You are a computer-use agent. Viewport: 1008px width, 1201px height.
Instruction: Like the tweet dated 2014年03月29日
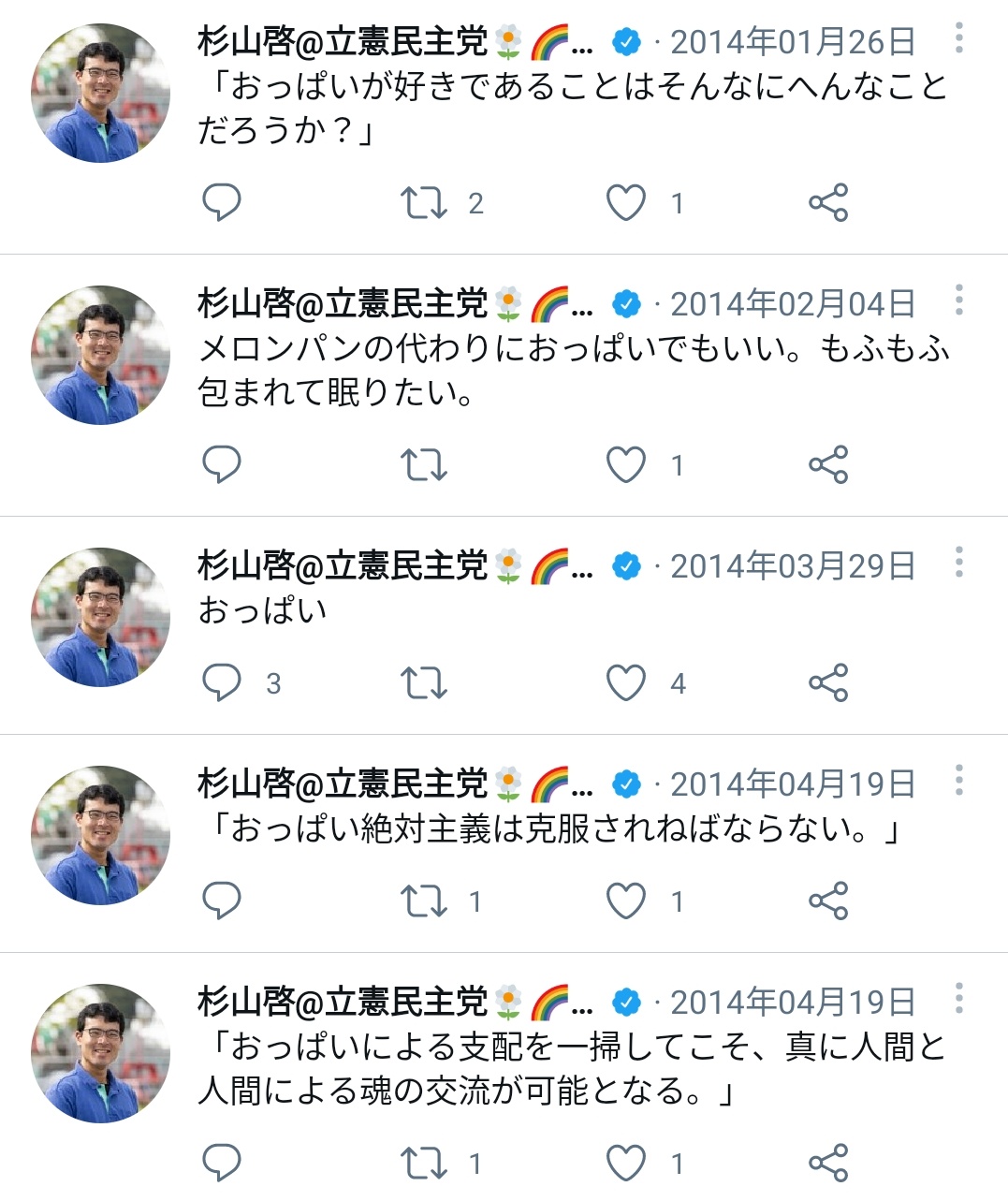(626, 682)
